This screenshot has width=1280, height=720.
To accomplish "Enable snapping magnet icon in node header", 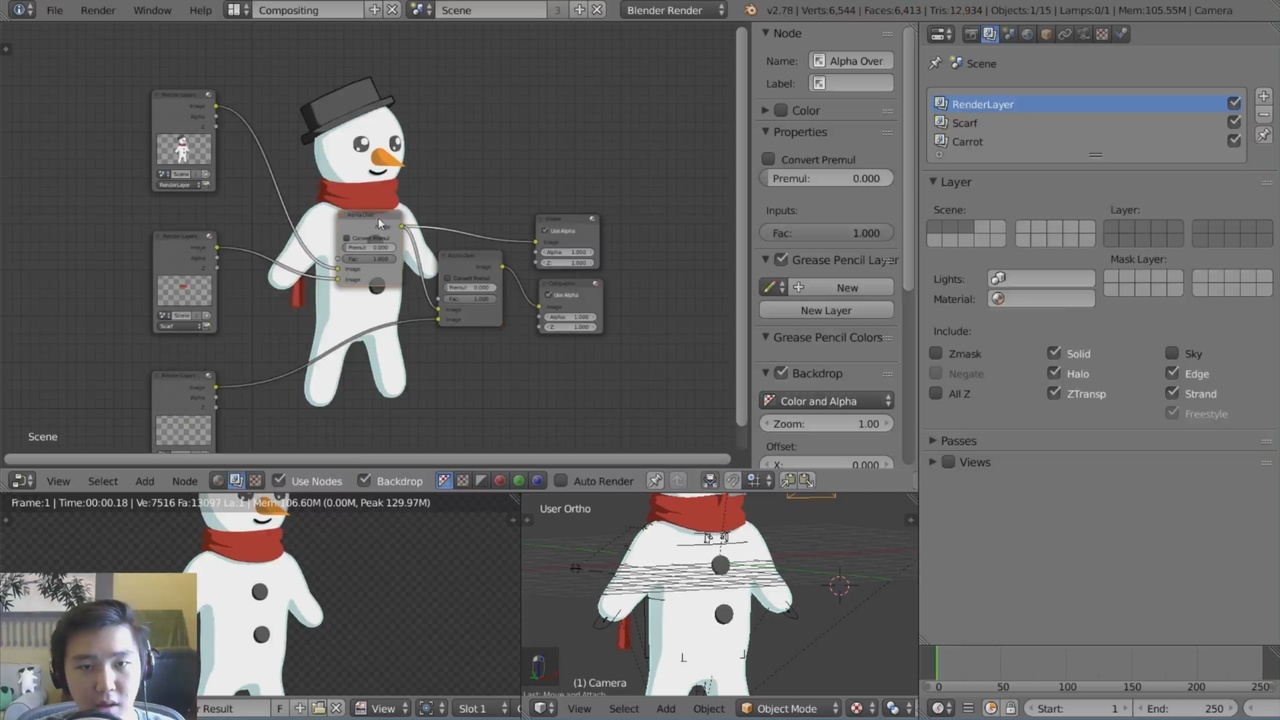I will [x=732, y=481].
